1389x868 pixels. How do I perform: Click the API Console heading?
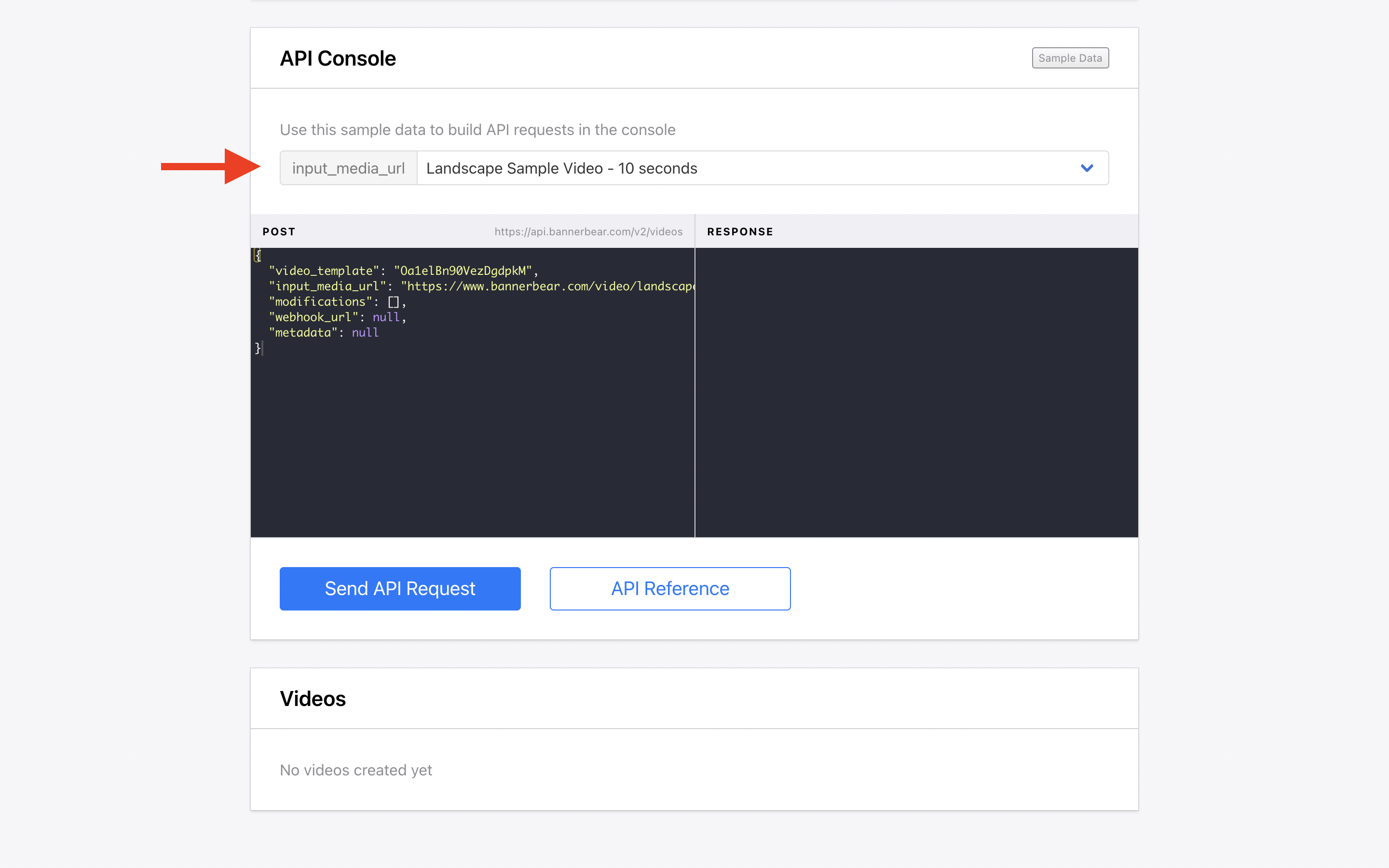pyautogui.click(x=338, y=58)
